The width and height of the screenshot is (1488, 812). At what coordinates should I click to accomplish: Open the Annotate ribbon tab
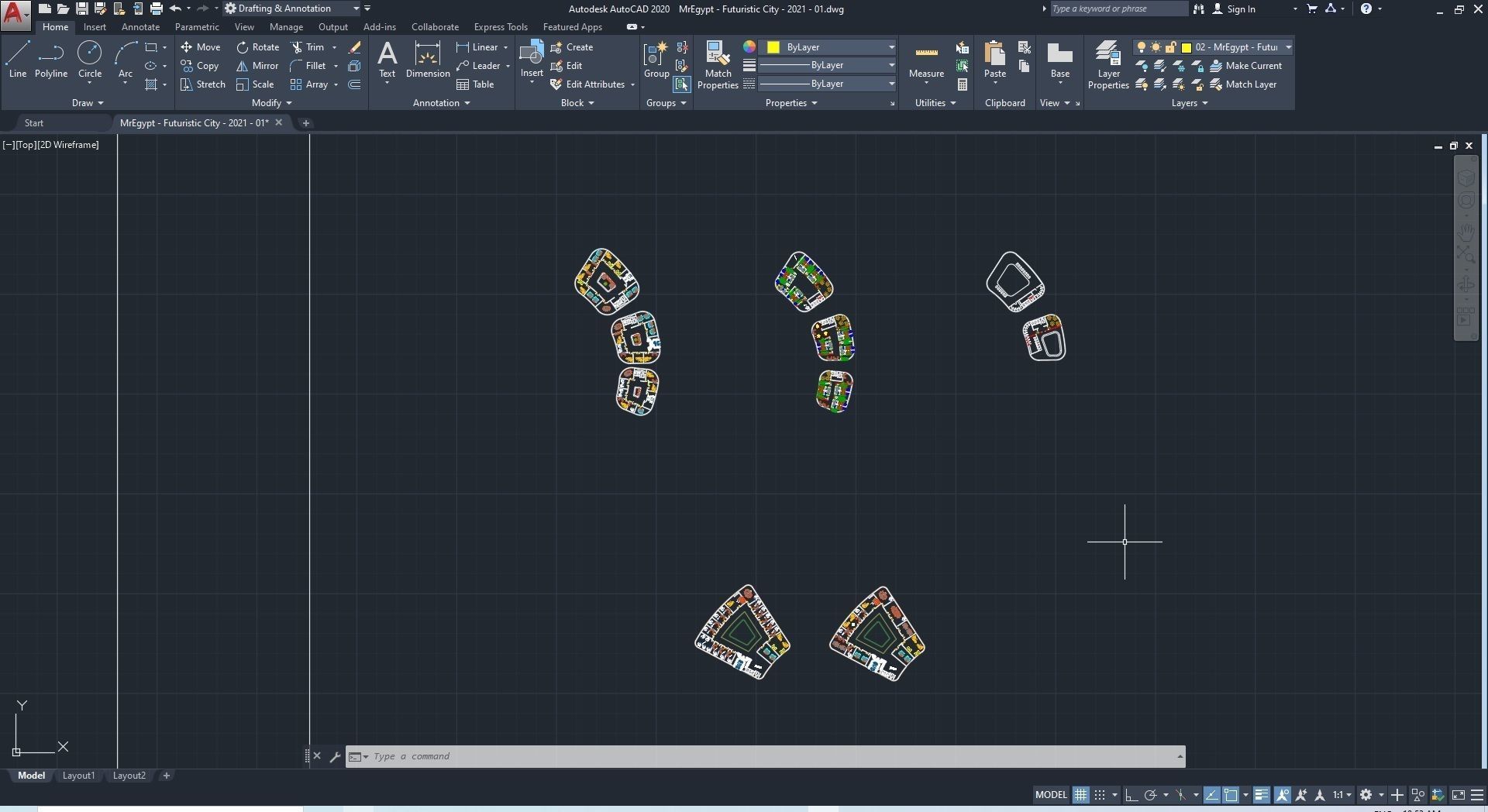(x=140, y=27)
